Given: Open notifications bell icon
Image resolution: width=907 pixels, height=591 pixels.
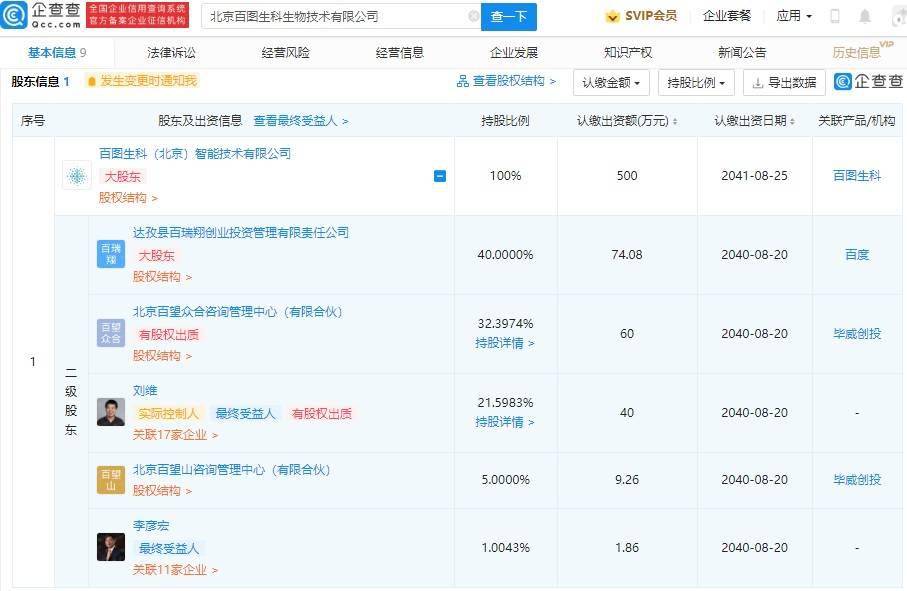Looking at the screenshot, I should 865,16.
